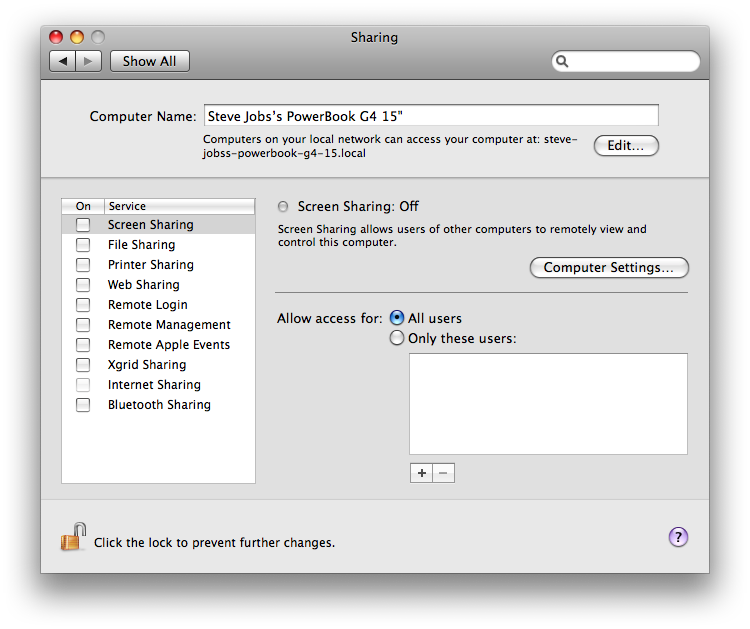750x629 pixels.
Task: Click the forward navigation arrow
Action: (x=88, y=61)
